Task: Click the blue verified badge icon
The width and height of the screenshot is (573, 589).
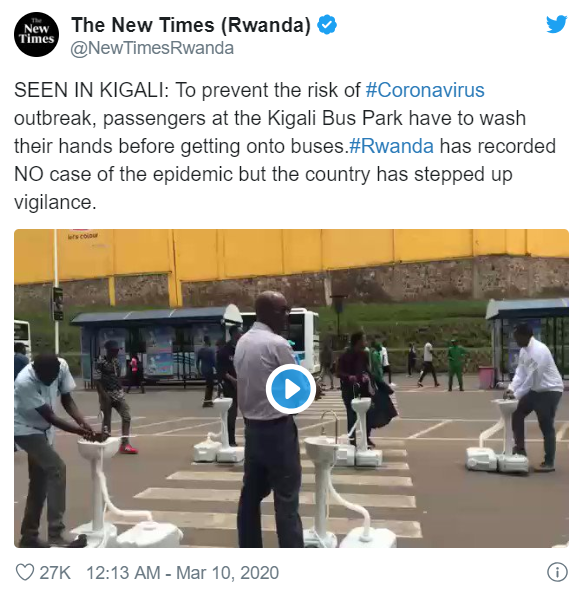Action: click(327, 25)
